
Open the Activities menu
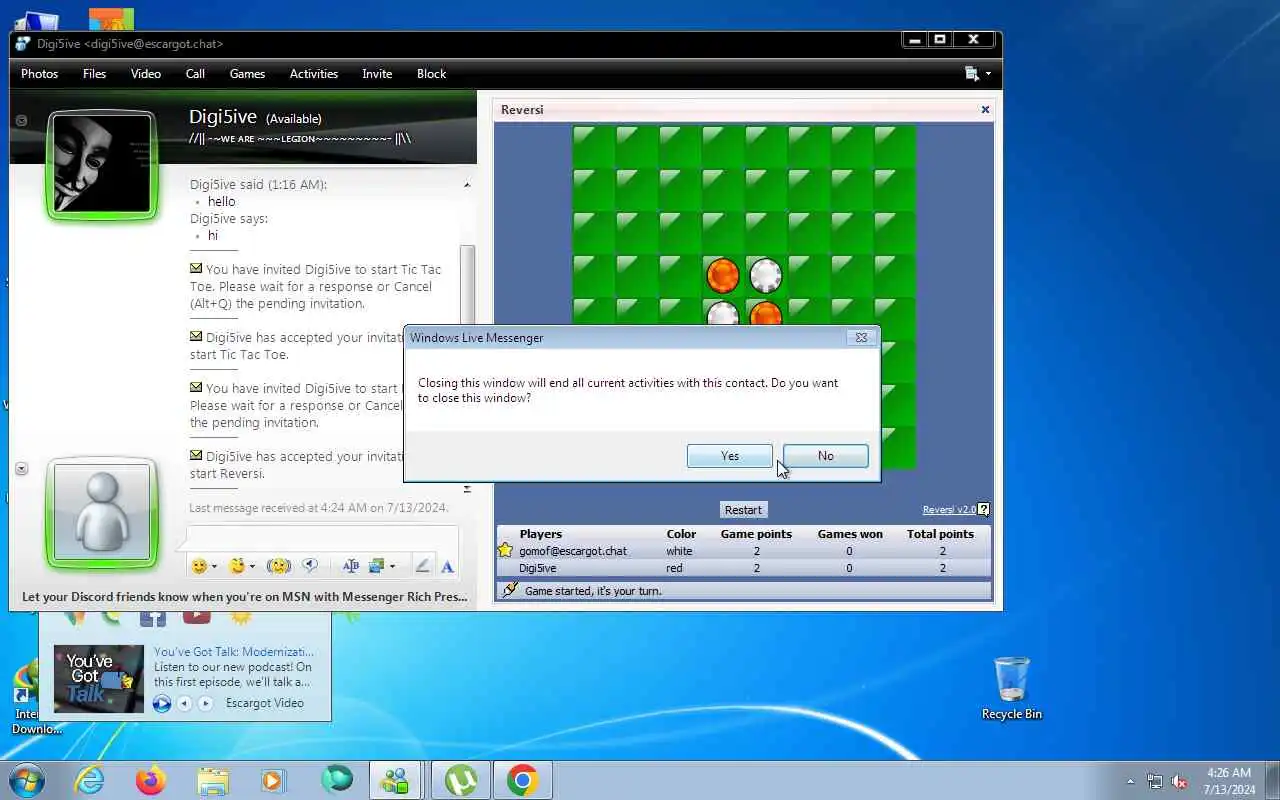(314, 74)
